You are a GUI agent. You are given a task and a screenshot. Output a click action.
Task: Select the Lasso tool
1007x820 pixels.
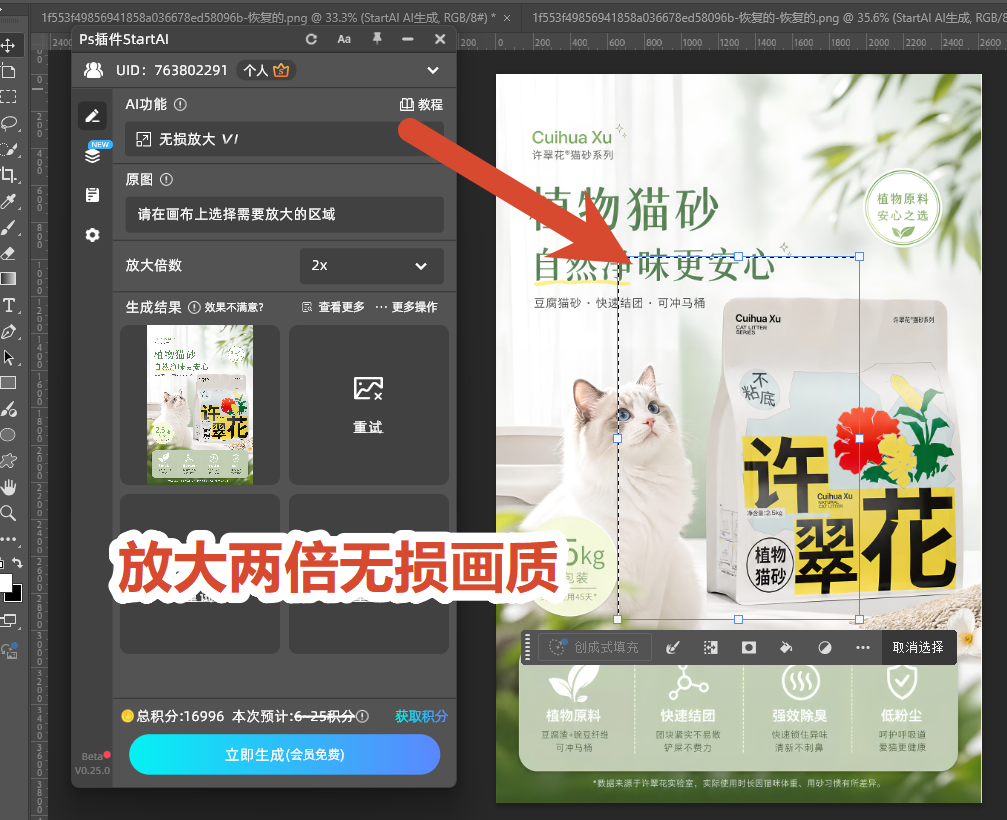point(8,123)
